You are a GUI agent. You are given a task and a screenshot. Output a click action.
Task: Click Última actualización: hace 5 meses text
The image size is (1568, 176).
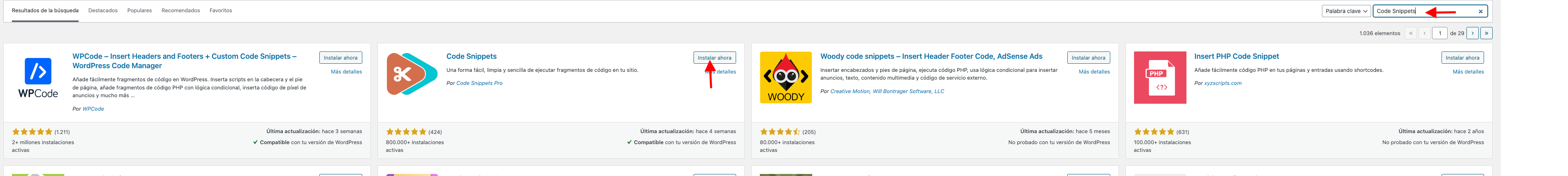[1064, 132]
